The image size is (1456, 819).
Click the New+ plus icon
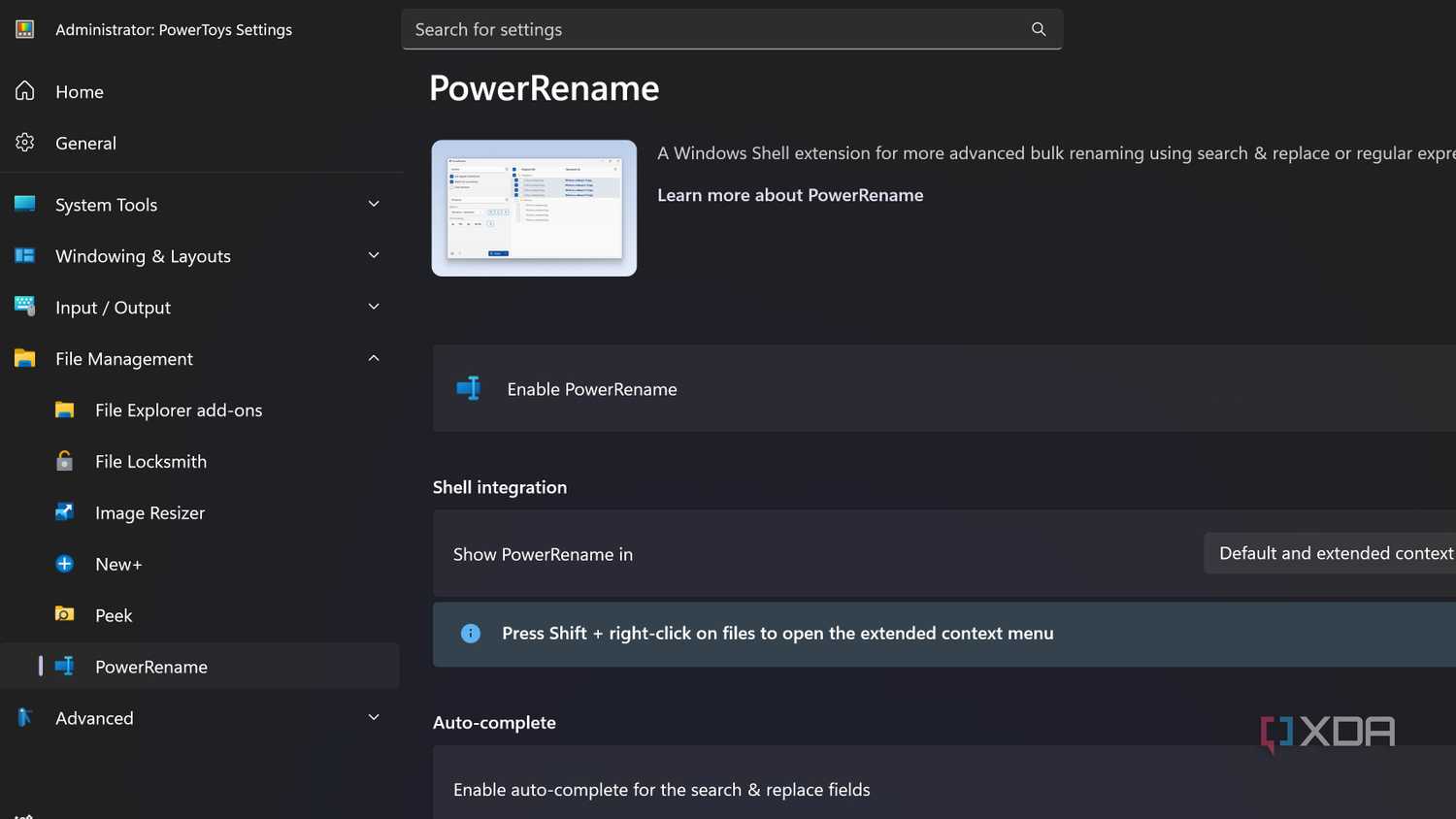[x=64, y=564]
